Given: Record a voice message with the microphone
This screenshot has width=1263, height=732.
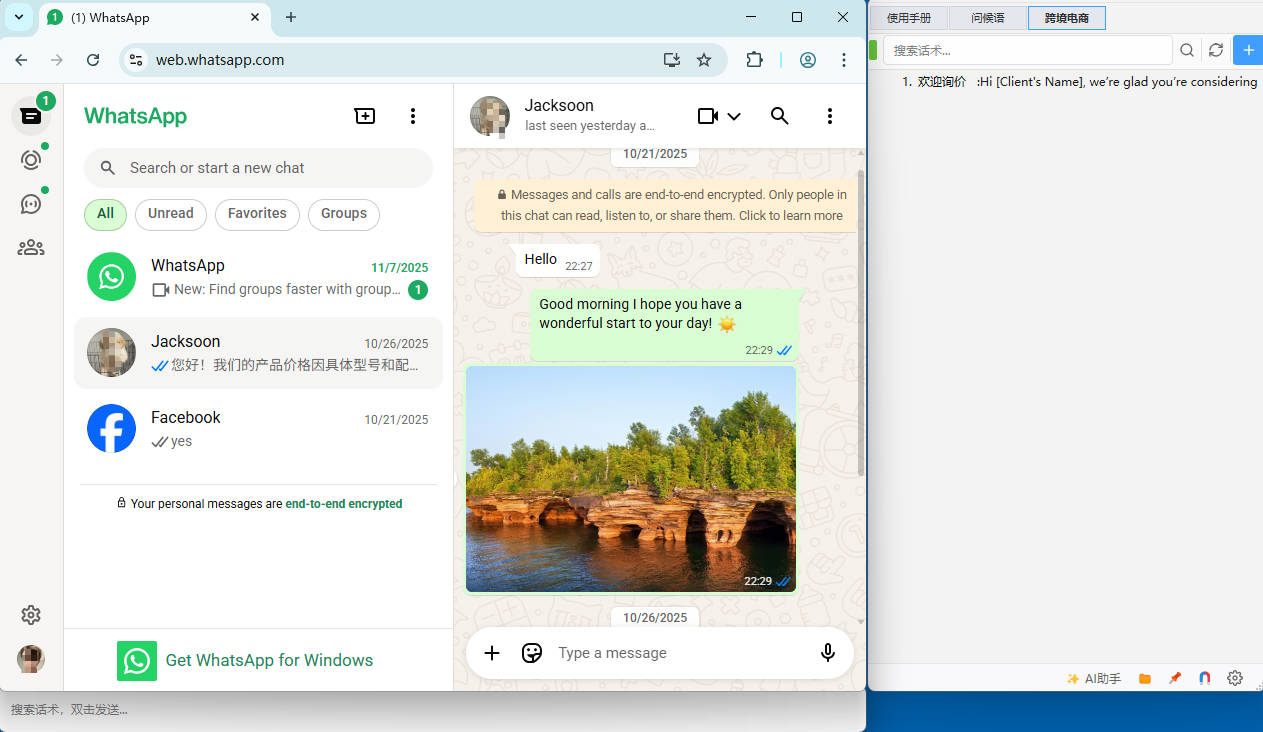Looking at the screenshot, I should click(827, 653).
